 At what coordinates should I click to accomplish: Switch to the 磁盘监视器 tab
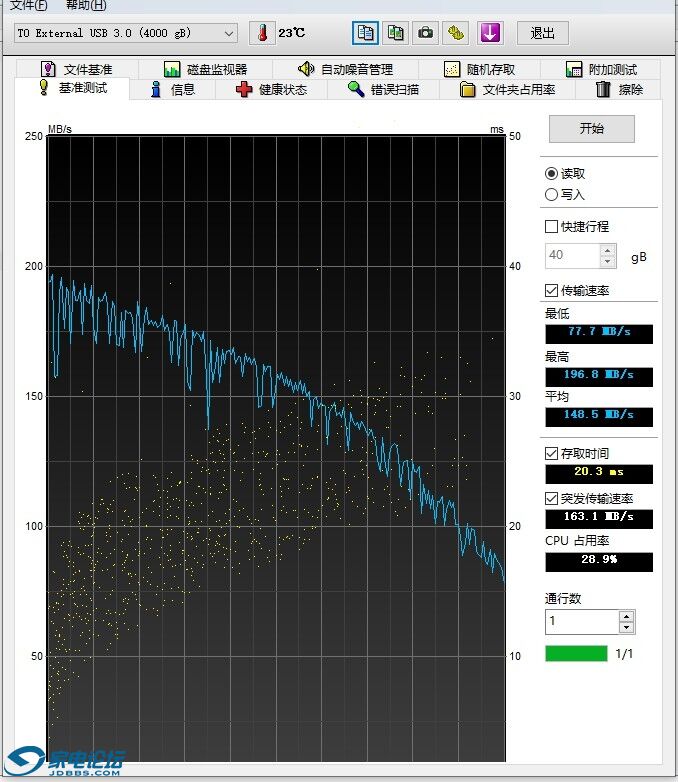[206, 69]
